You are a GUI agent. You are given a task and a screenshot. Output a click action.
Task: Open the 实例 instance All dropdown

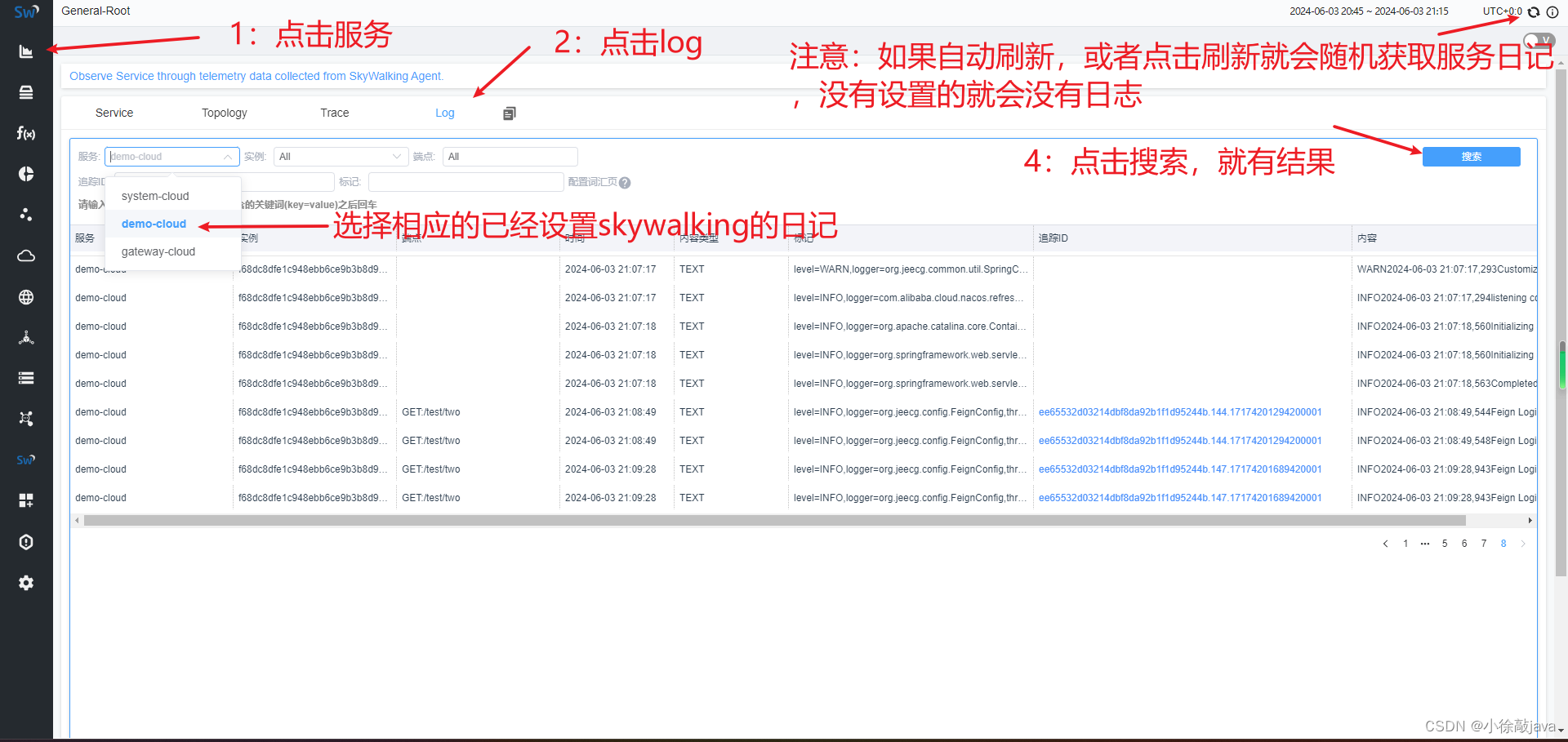(x=341, y=157)
